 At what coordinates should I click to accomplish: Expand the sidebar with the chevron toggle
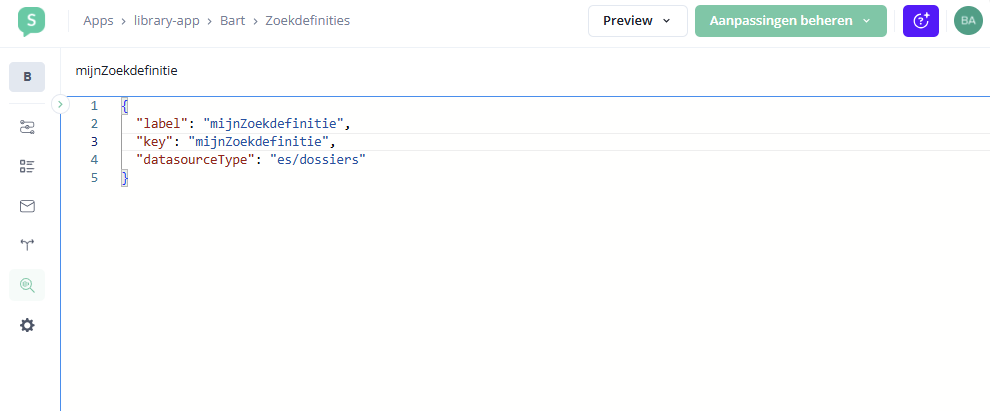tap(59, 103)
